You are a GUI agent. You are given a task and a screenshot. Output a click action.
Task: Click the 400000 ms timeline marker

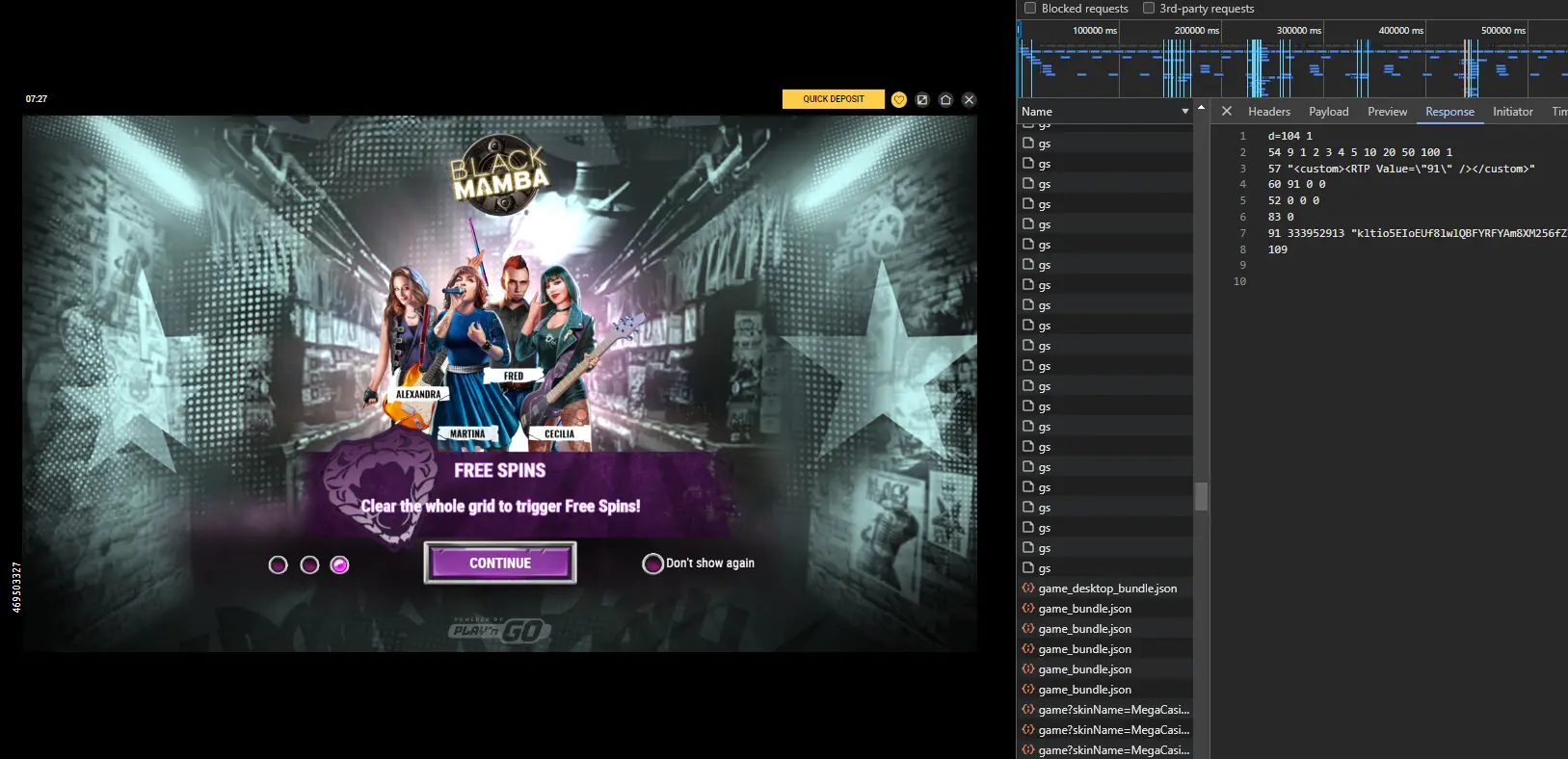coord(1401,30)
